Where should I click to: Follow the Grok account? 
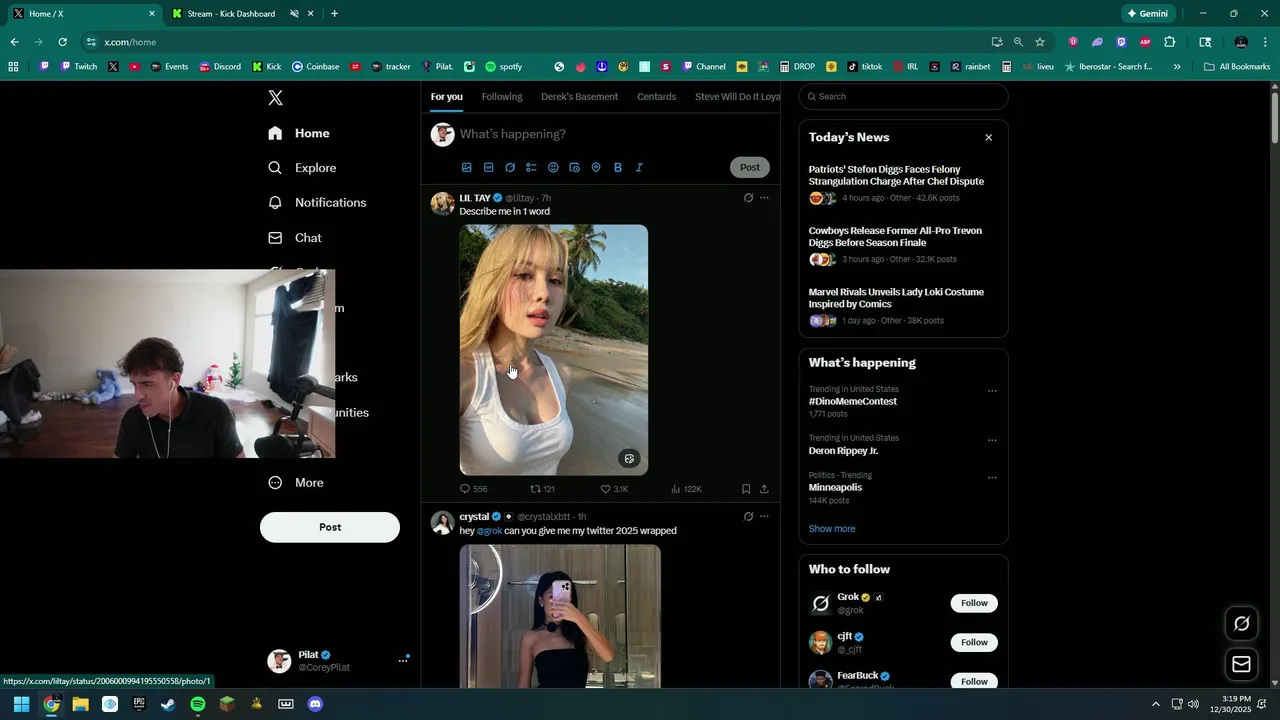[974, 603]
